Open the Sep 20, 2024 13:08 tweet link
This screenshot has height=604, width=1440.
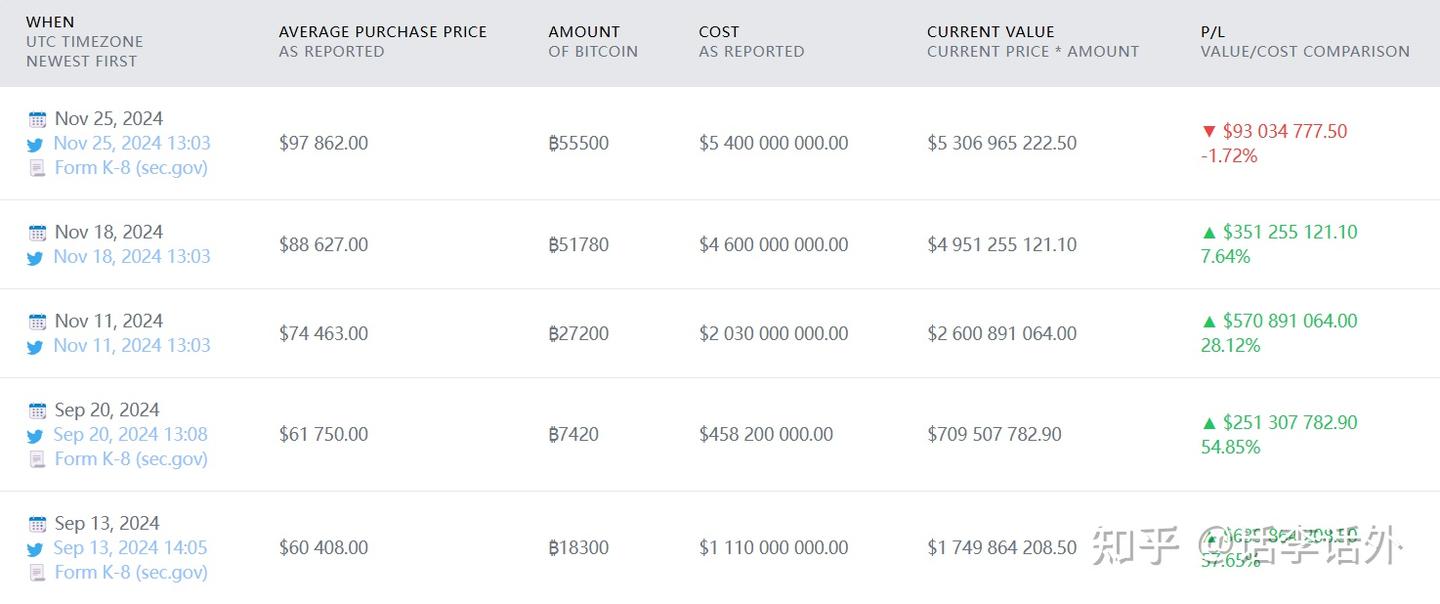[x=130, y=434]
